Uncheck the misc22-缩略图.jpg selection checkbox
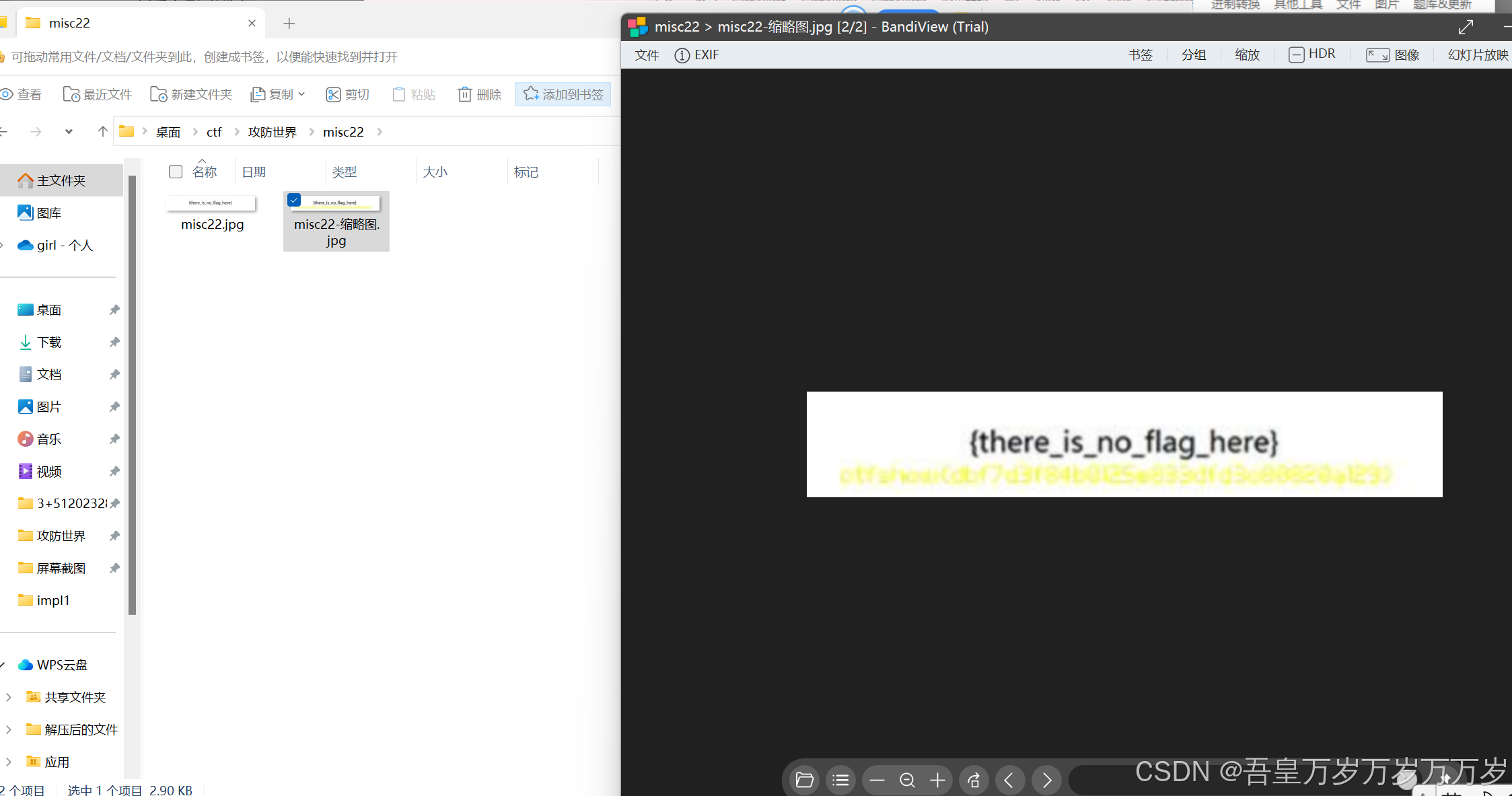The width and height of the screenshot is (1512, 796). [294, 200]
